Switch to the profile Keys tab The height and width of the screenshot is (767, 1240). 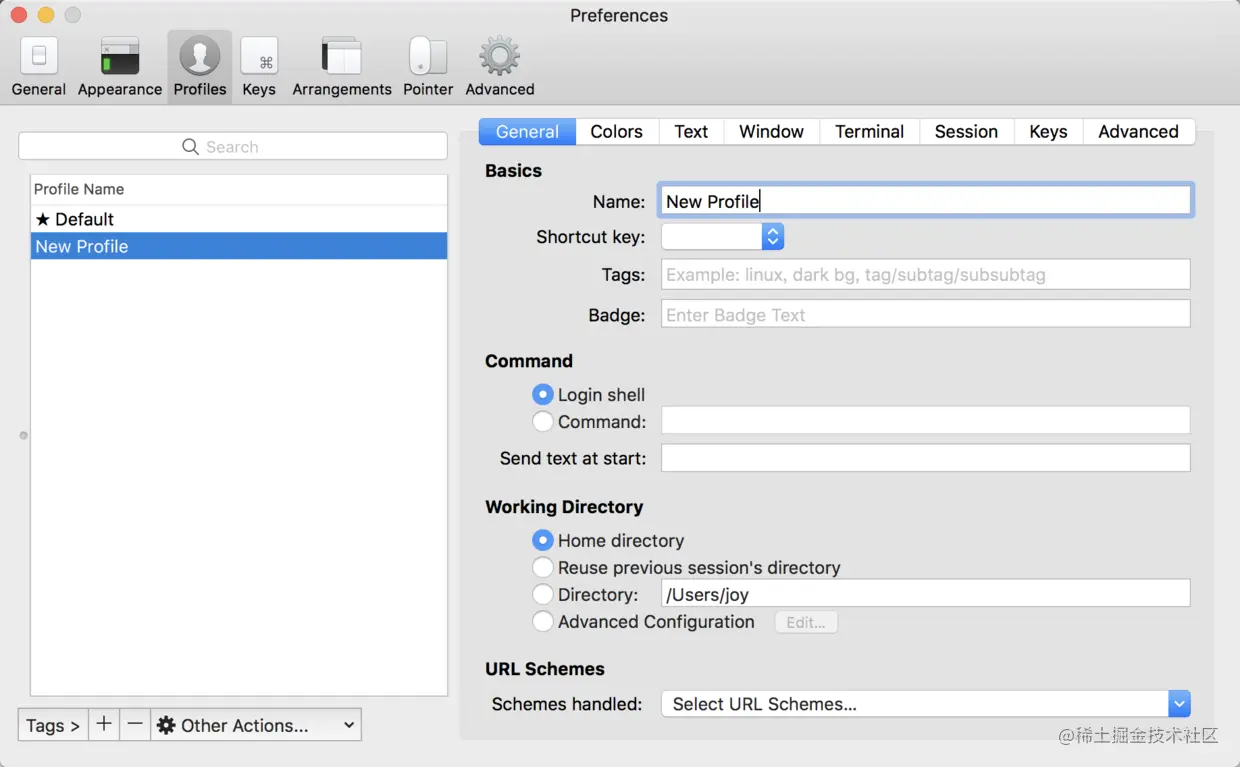[x=1048, y=132]
